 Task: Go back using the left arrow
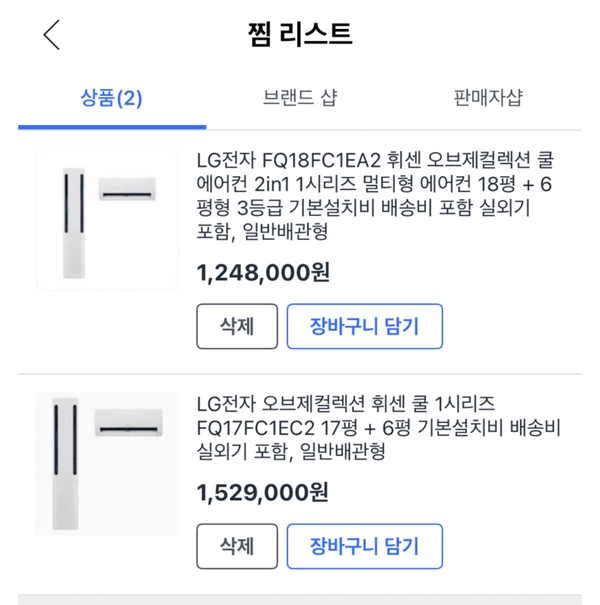click(x=52, y=35)
